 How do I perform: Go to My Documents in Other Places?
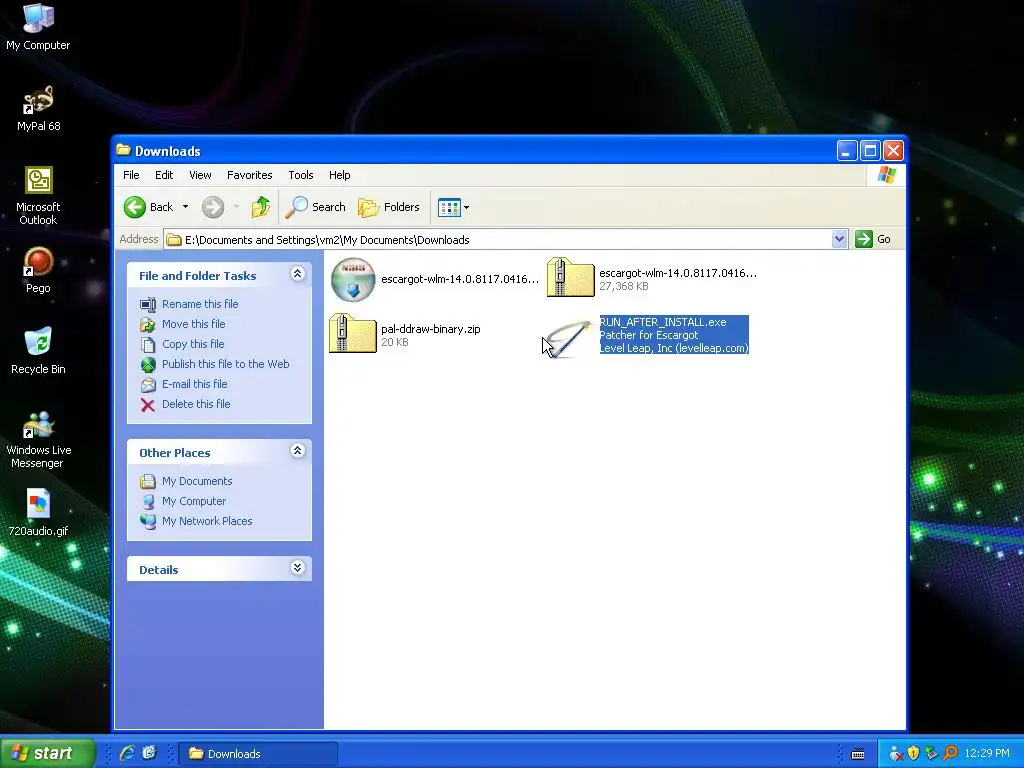(x=197, y=481)
